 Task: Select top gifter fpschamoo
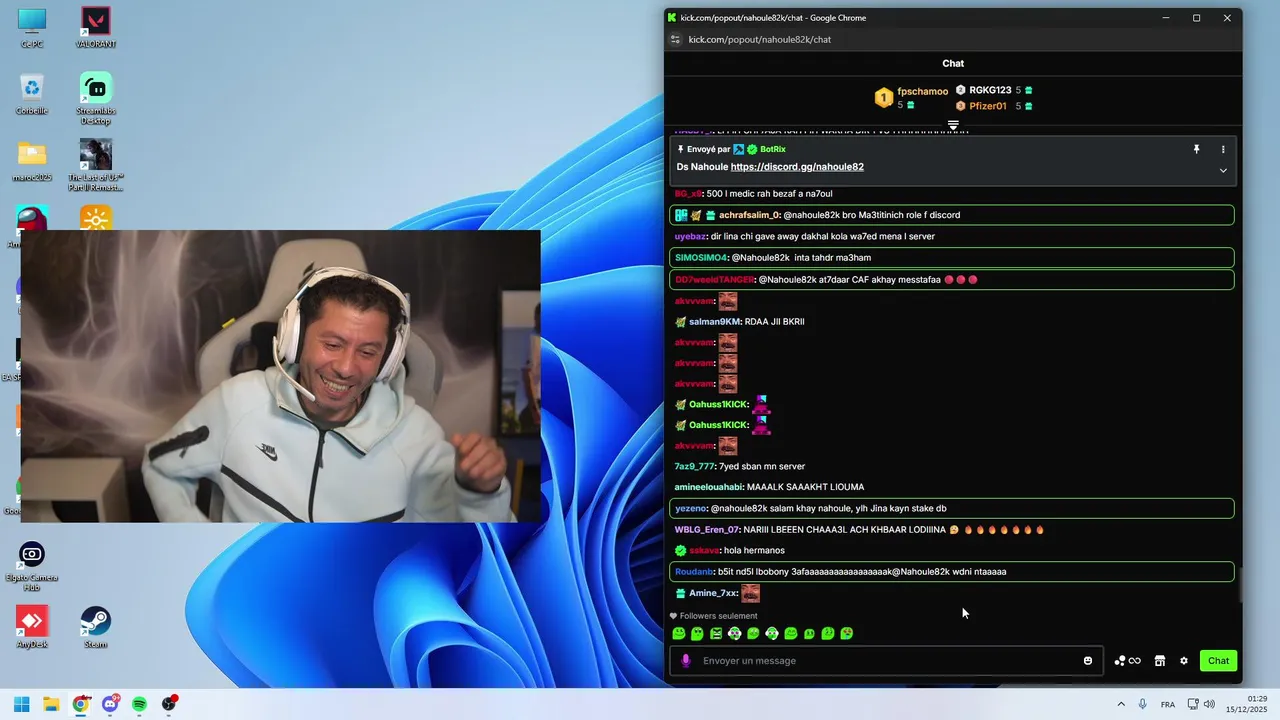(922, 91)
